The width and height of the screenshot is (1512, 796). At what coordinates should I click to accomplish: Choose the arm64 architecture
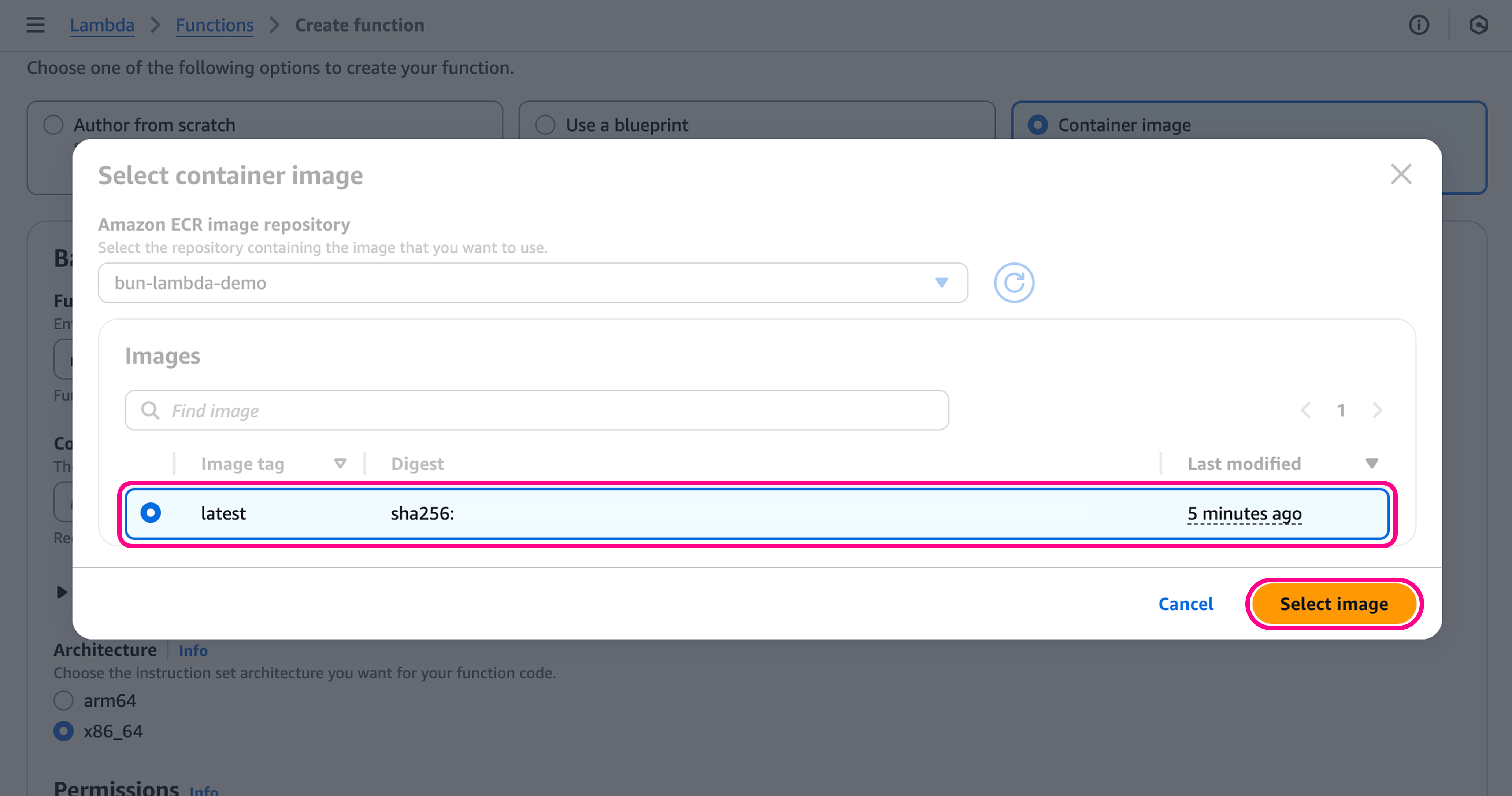63,700
